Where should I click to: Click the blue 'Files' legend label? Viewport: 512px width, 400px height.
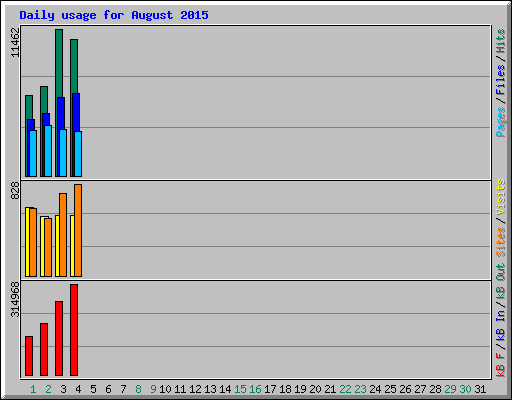500,80
